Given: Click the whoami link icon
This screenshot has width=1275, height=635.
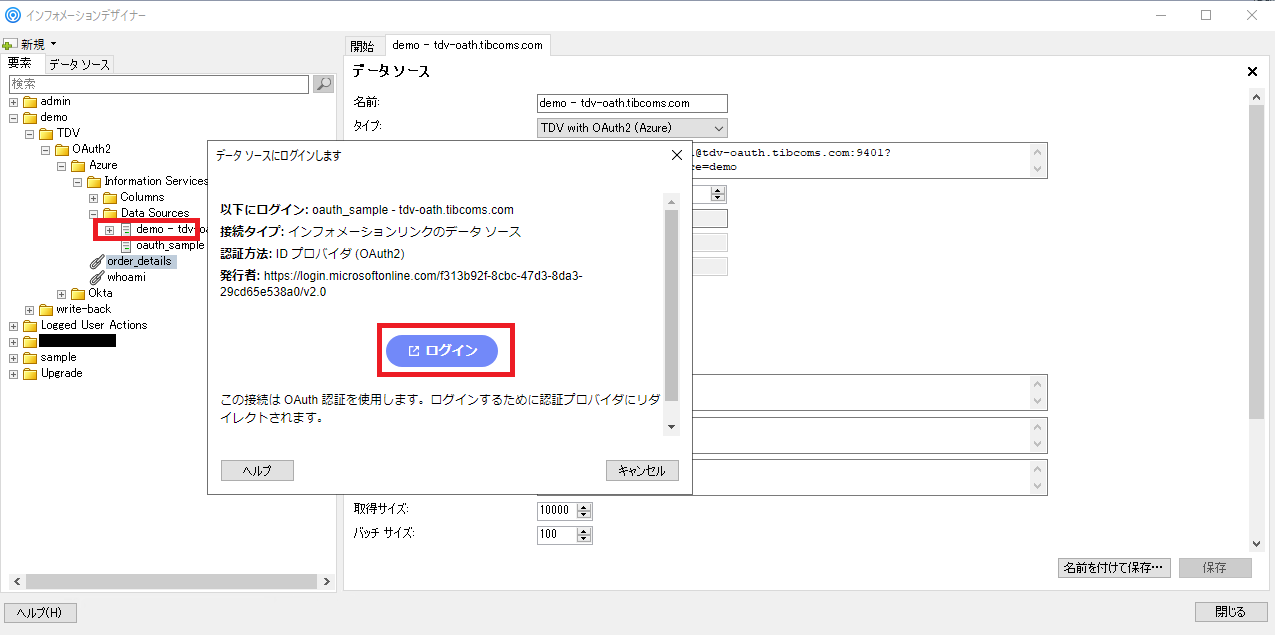Looking at the screenshot, I should tap(96, 278).
